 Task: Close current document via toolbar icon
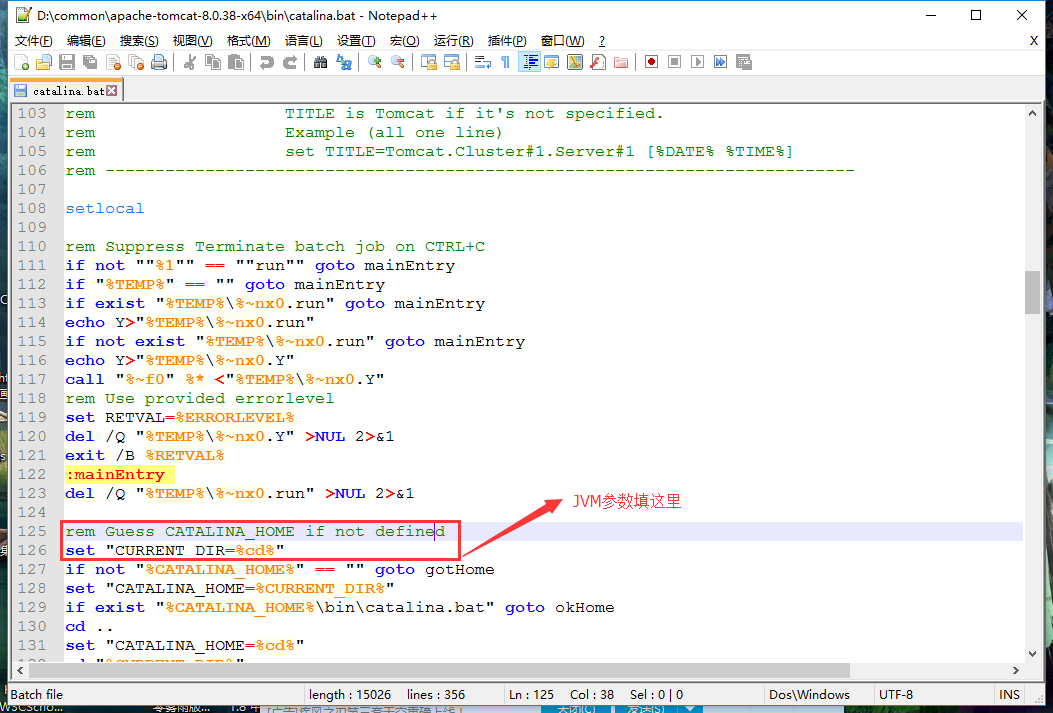(x=113, y=62)
